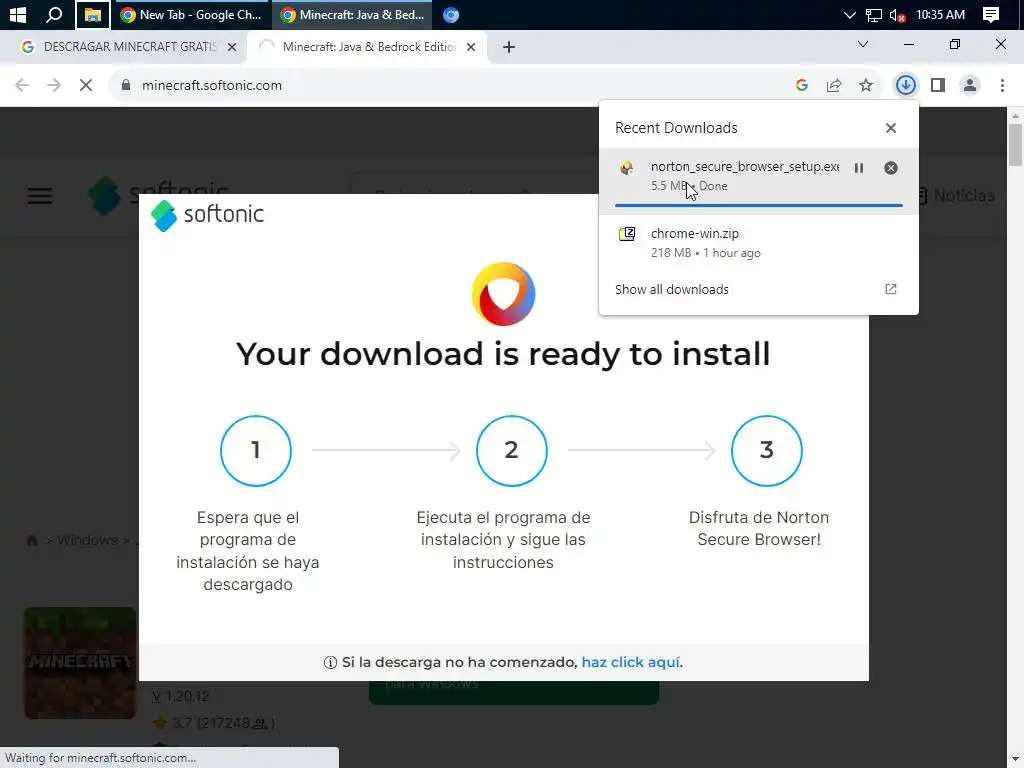Viewport: 1024px width, 768px height.
Task: Click the muted volume tray icon
Action: [x=897, y=15]
